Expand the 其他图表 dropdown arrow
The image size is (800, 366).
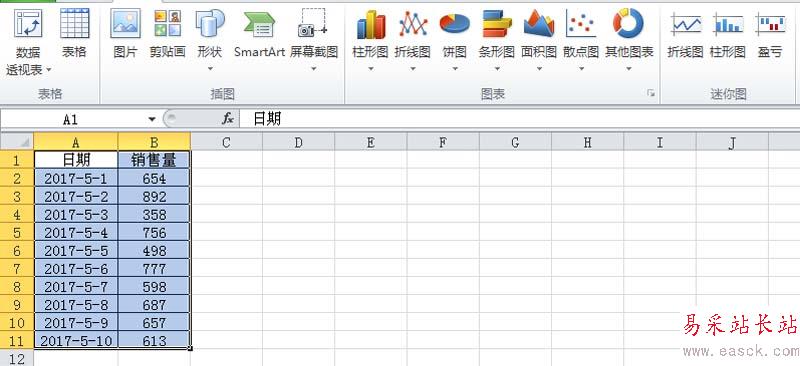point(629,68)
